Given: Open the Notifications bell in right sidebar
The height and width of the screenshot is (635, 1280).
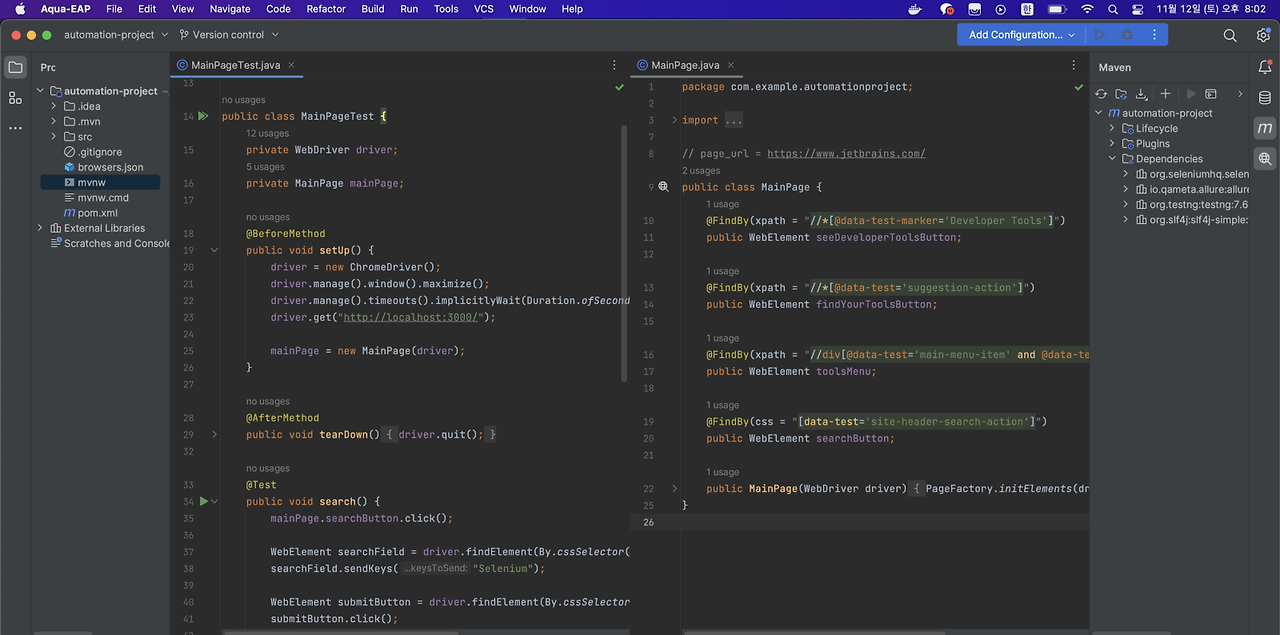Looking at the screenshot, I should (1265, 67).
